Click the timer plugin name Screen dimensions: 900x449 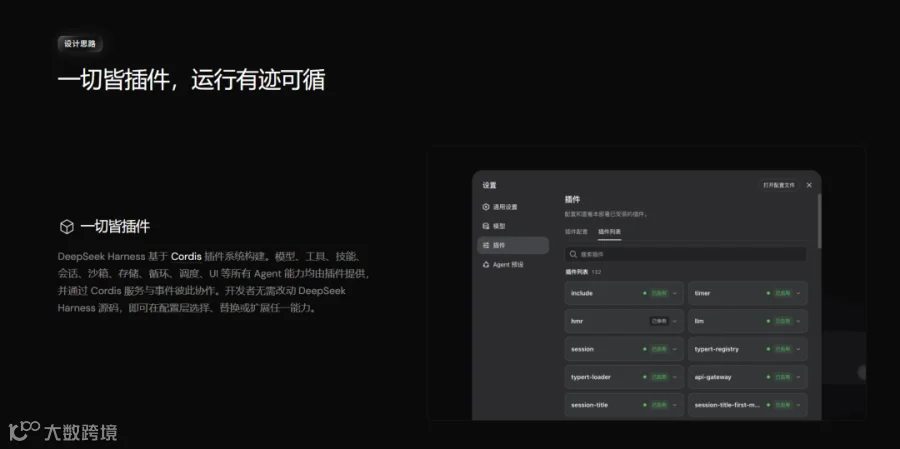point(702,293)
